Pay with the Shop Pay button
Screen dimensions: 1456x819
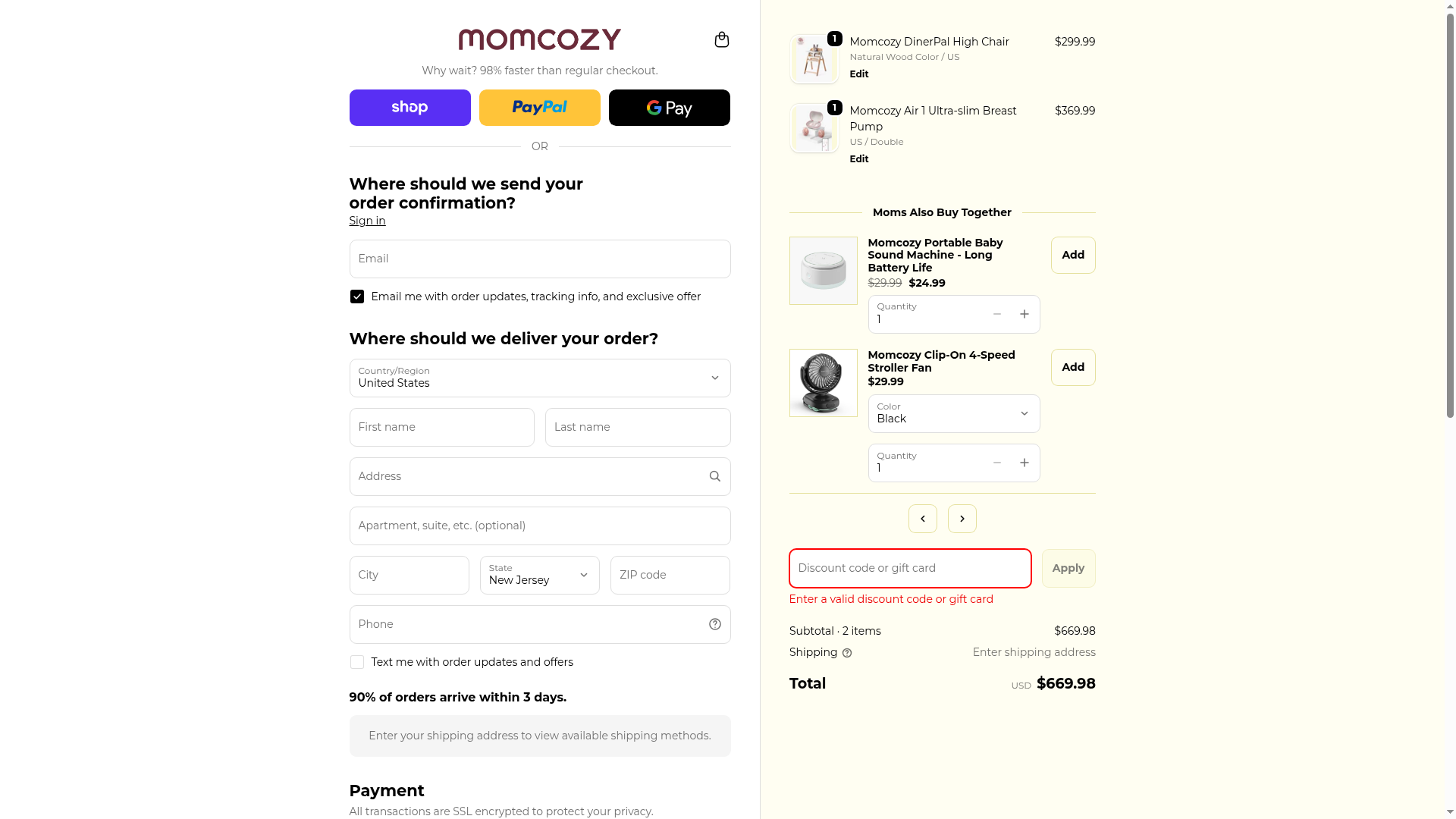(x=409, y=108)
